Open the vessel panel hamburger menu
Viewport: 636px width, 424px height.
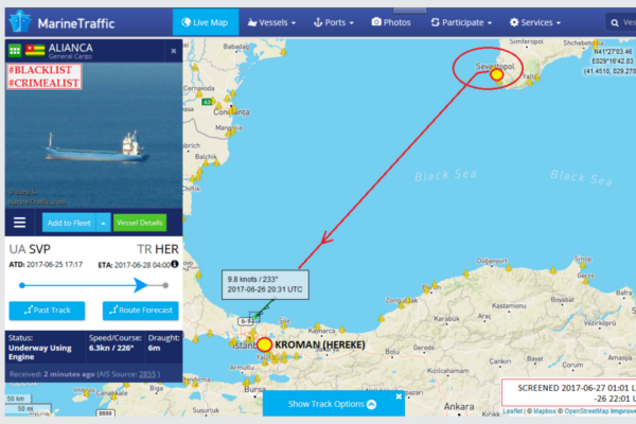[19, 222]
